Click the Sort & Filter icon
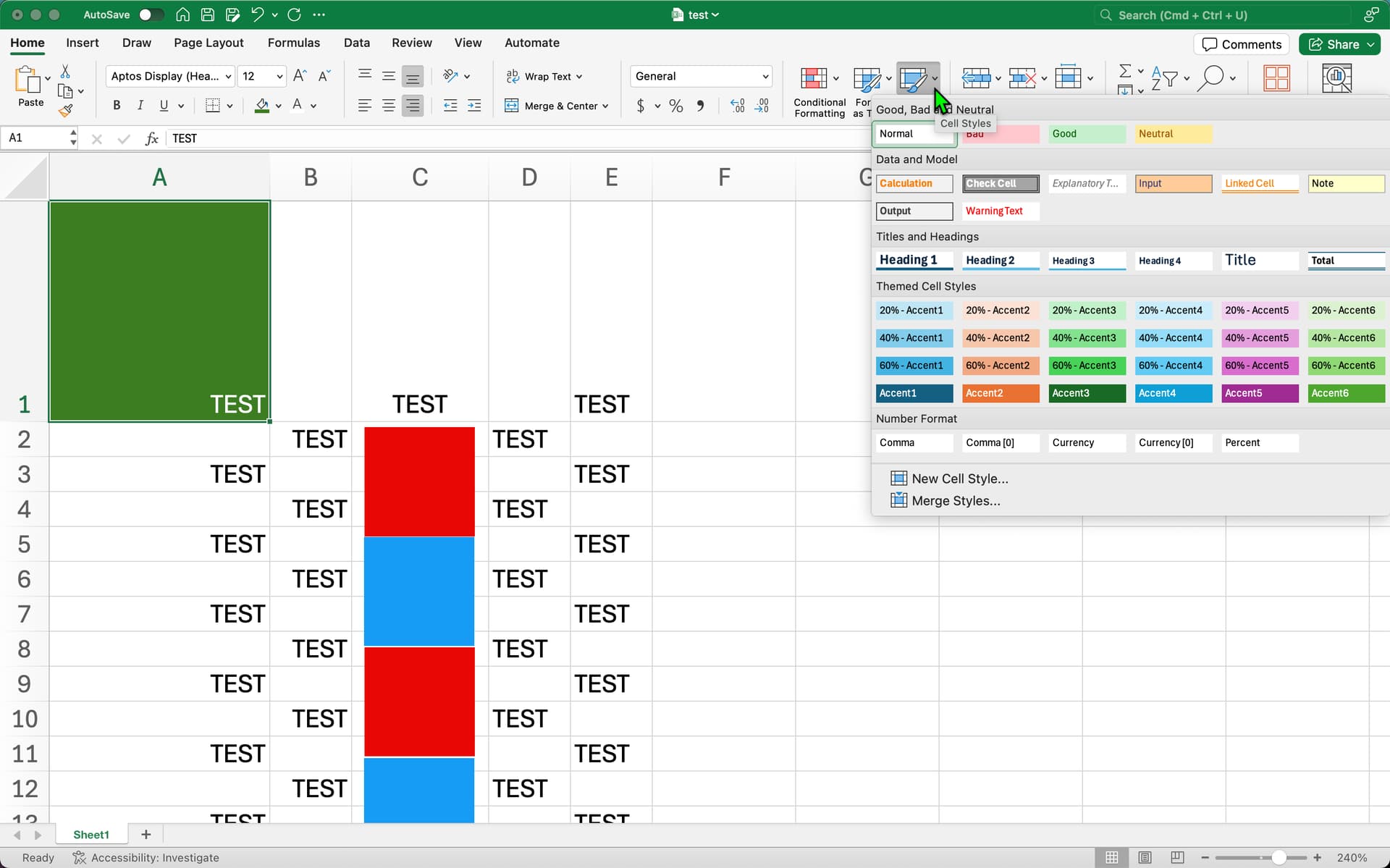The image size is (1390, 868). tap(1164, 78)
